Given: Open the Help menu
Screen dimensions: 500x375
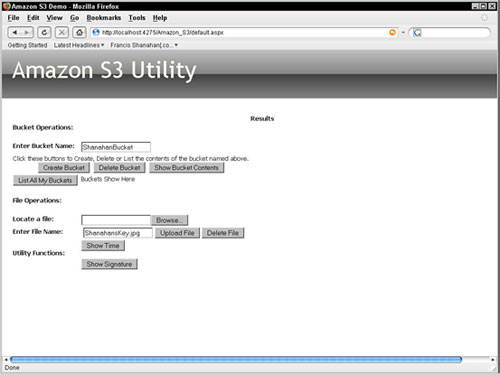Looking at the screenshot, I should pyautogui.click(x=160, y=18).
